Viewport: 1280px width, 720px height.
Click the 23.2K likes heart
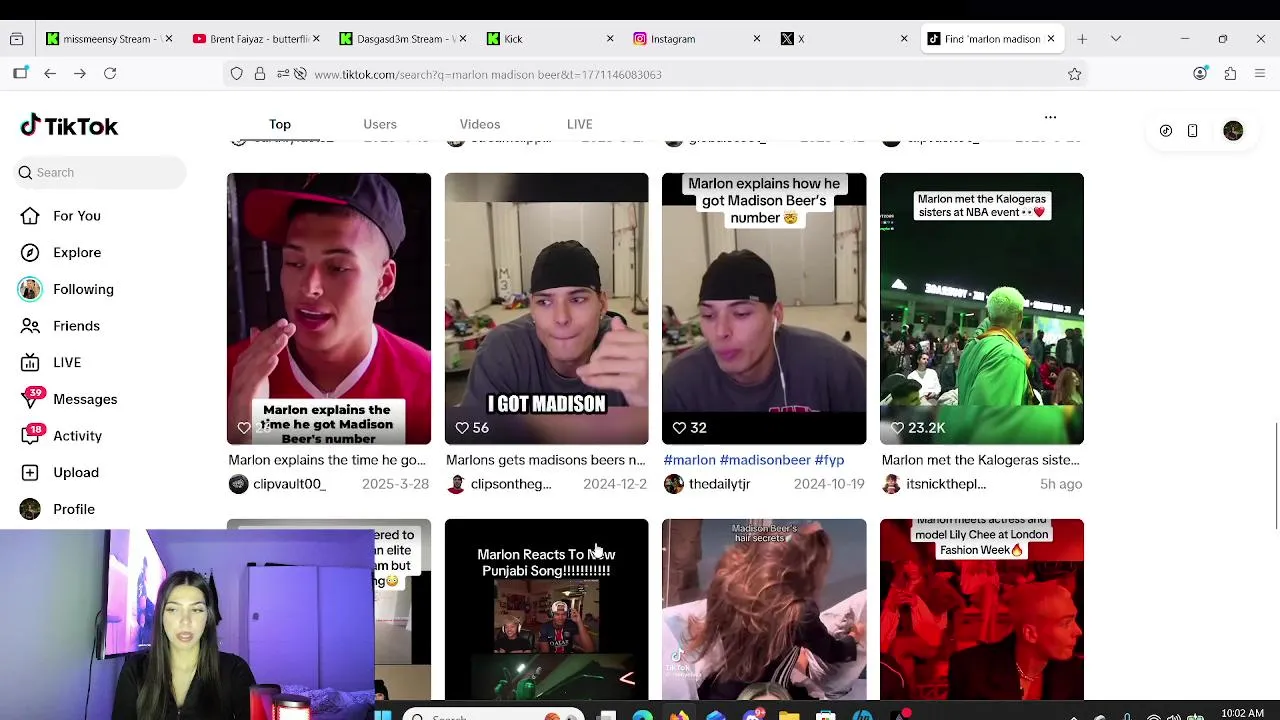click(897, 428)
